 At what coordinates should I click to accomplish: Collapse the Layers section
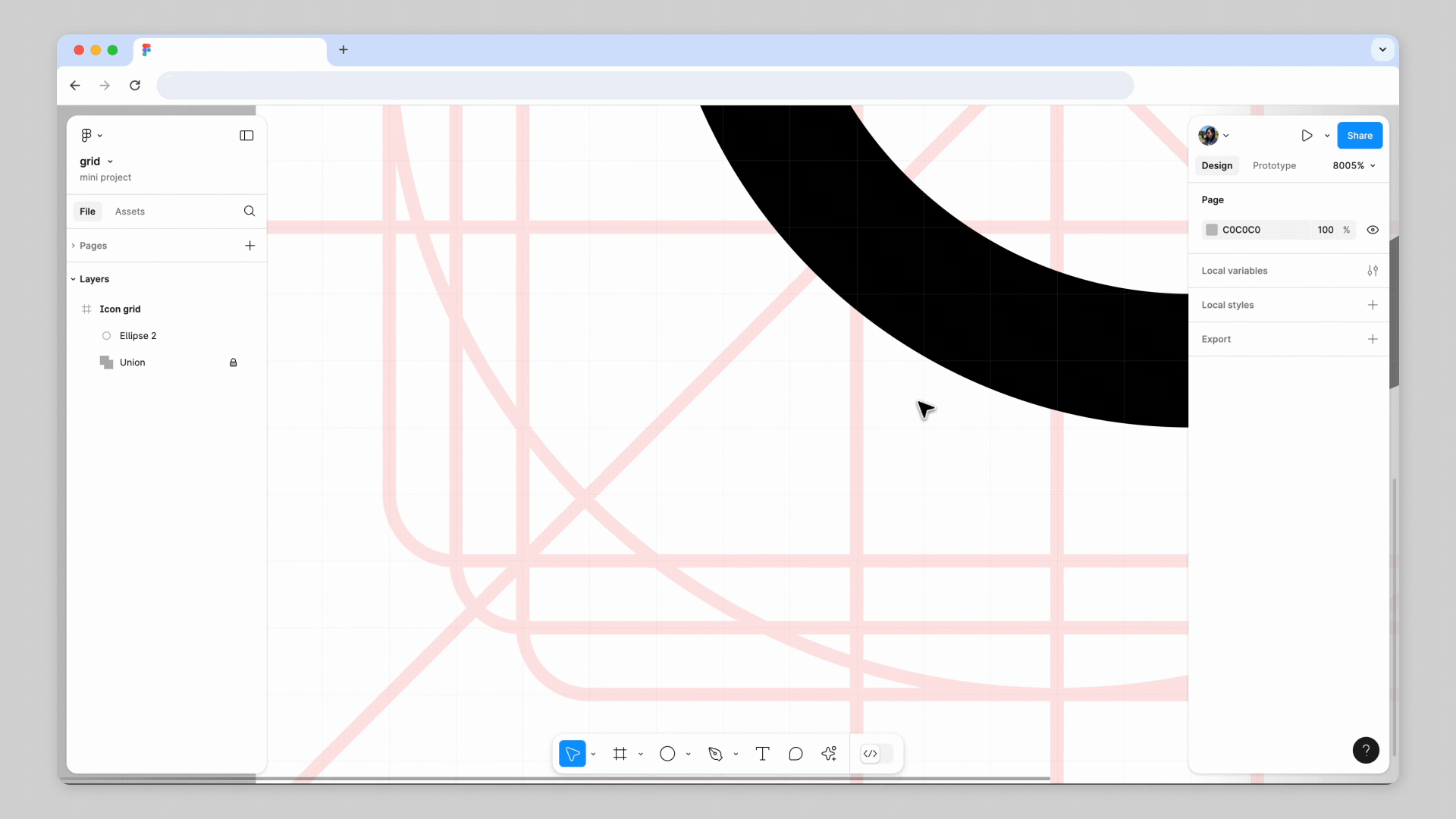(x=74, y=279)
